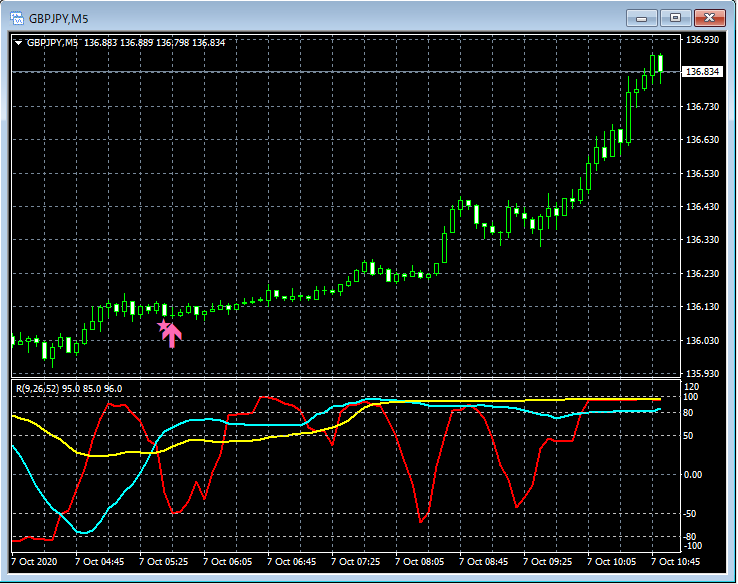Click the 7 Oct 09:25 time label
Viewport: 738px width, 584px height.
click(x=547, y=562)
